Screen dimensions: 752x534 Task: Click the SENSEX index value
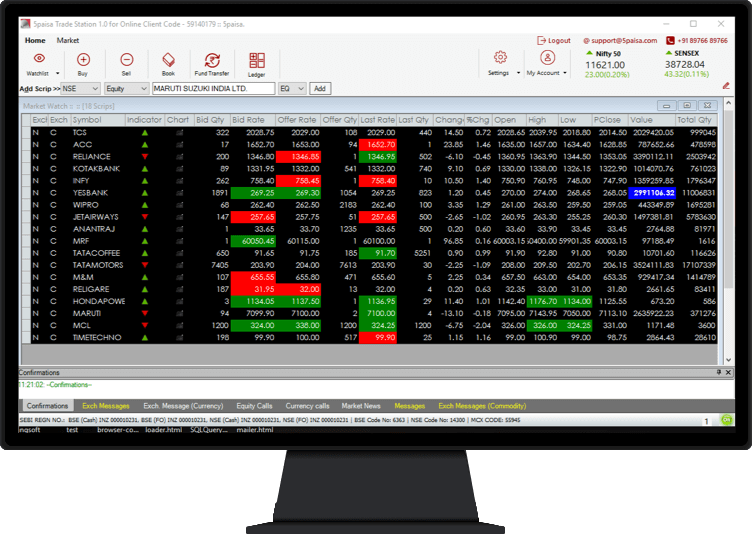tap(684, 64)
